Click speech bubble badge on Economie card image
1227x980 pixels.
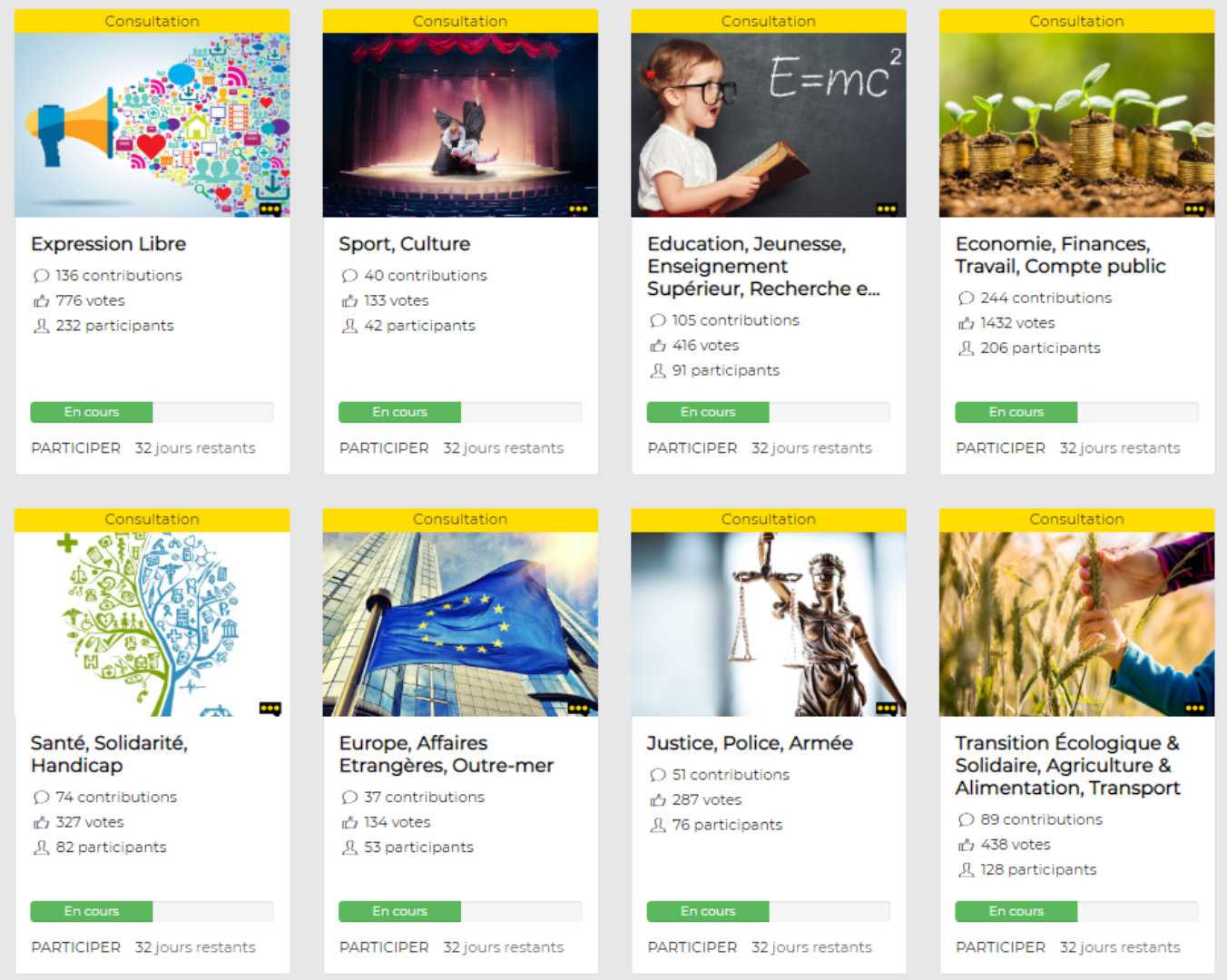[1194, 209]
